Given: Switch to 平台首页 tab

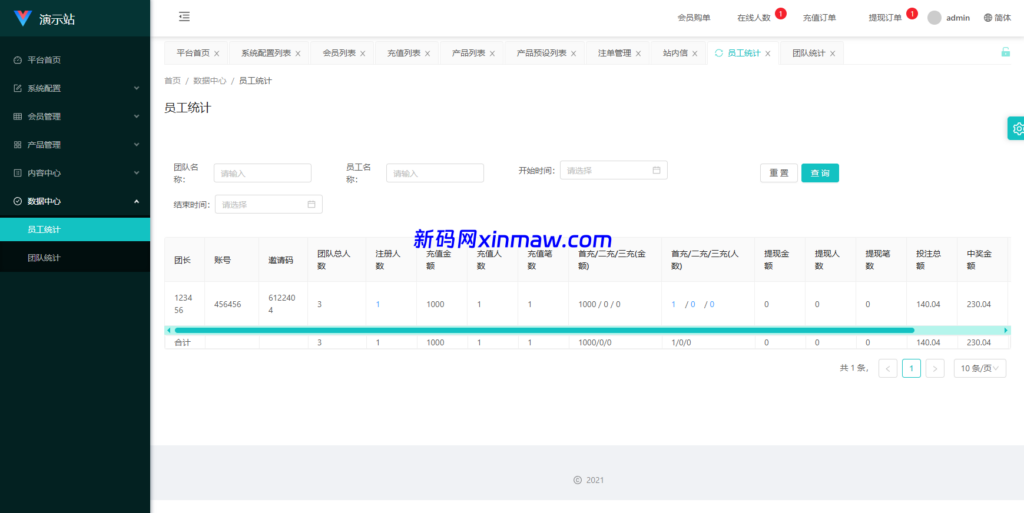Looking at the screenshot, I should tap(193, 54).
